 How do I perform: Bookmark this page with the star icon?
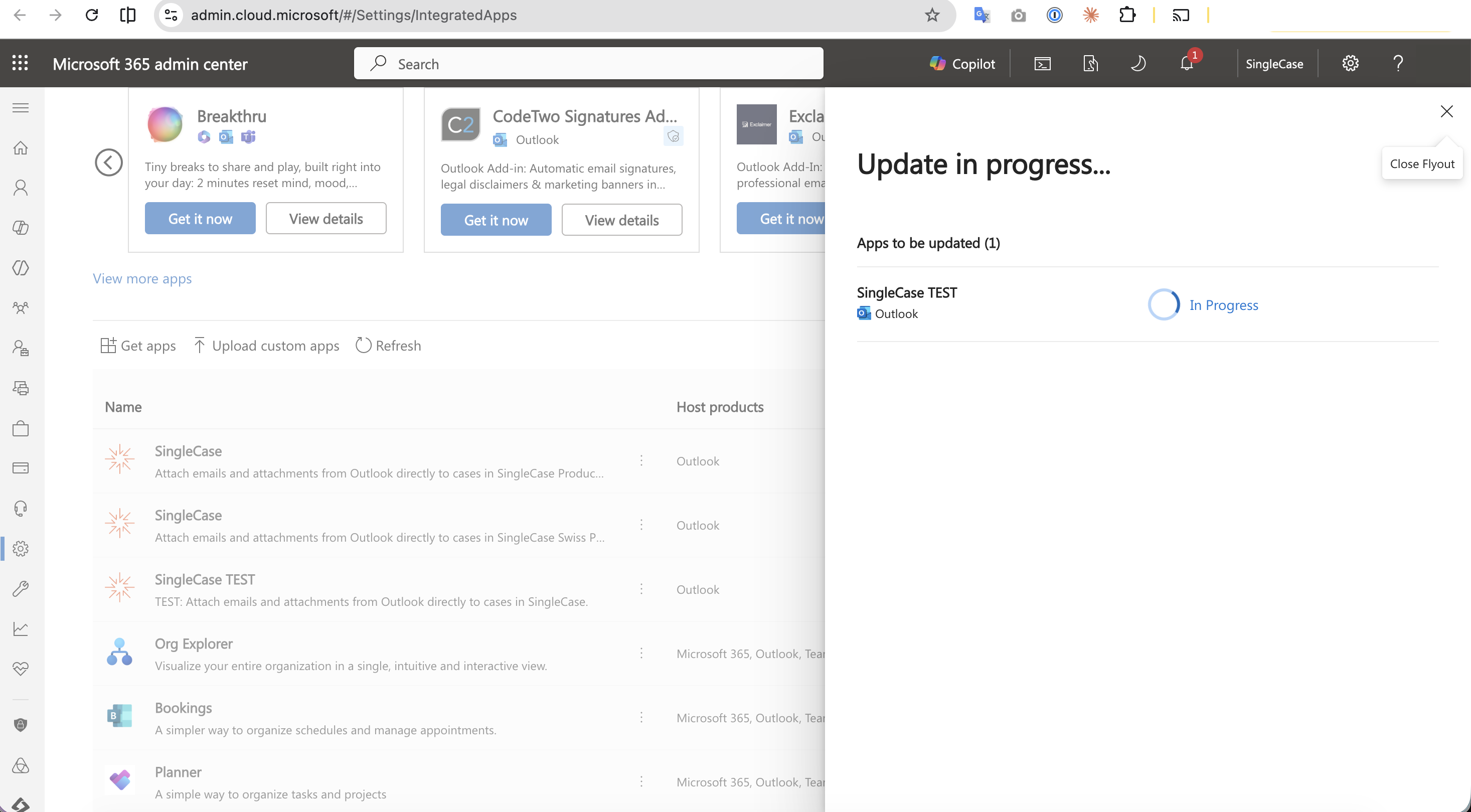point(932,15)
